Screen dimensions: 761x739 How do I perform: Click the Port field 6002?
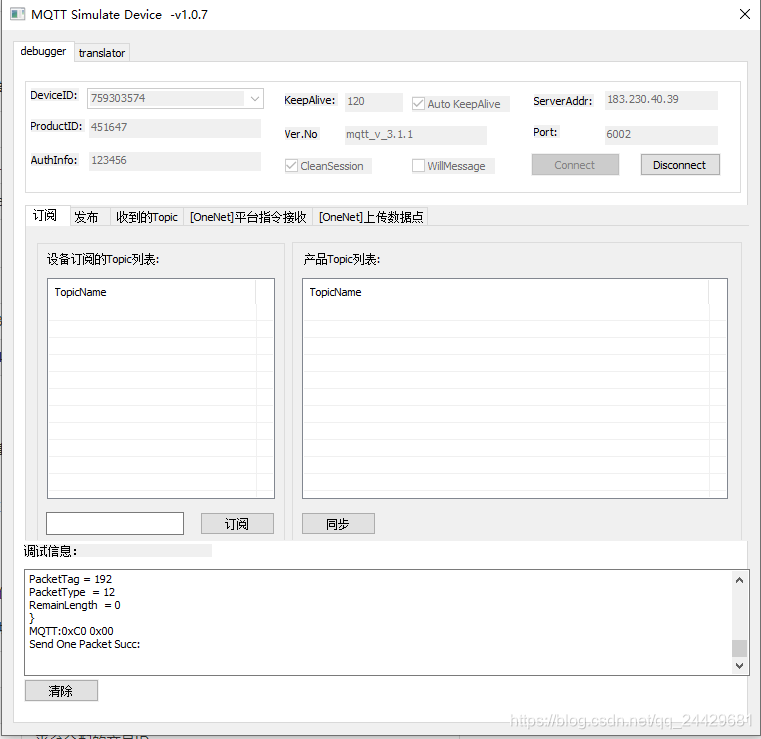tap(661, 135)
